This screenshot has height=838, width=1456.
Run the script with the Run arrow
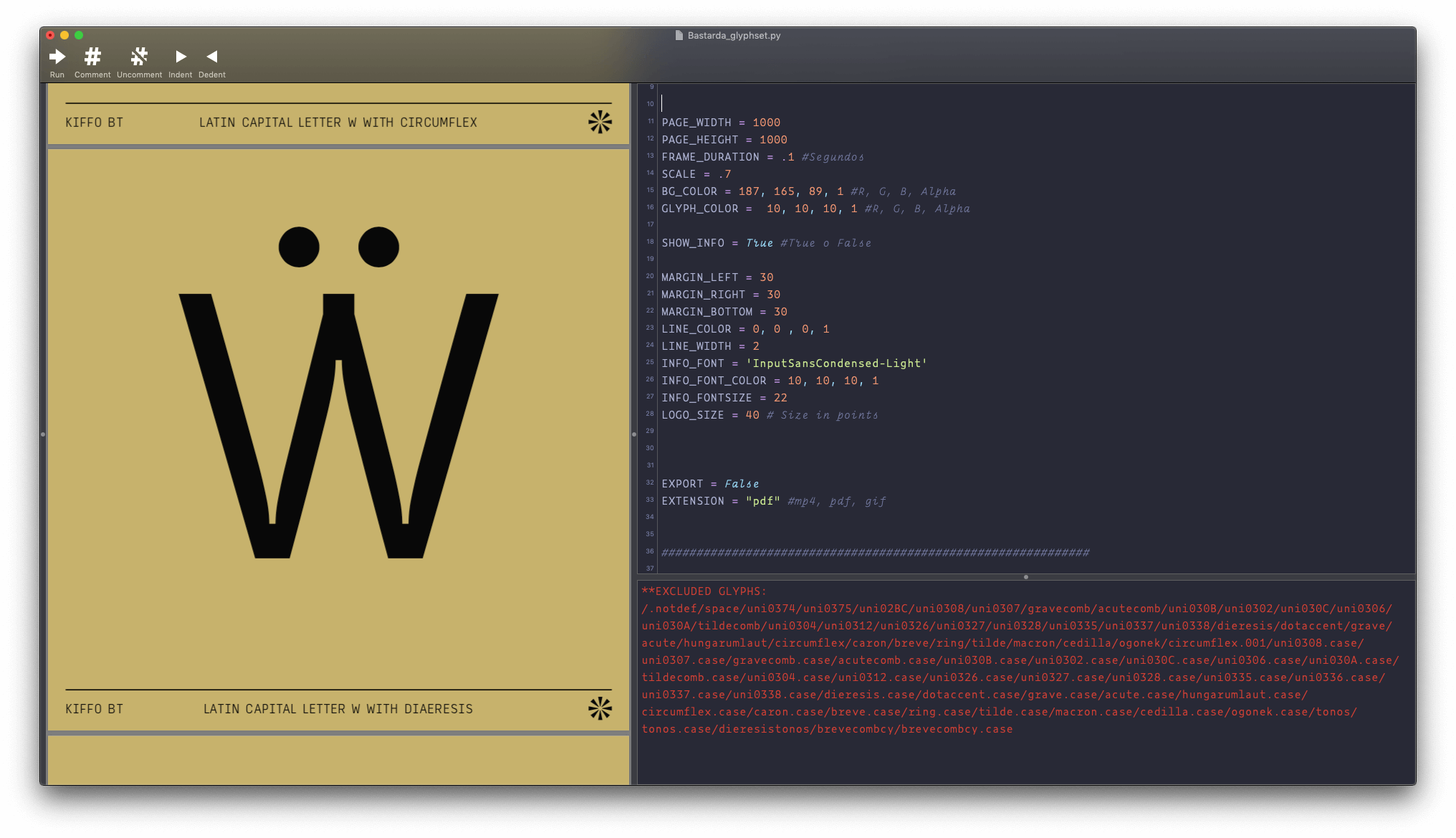point(57,57)
